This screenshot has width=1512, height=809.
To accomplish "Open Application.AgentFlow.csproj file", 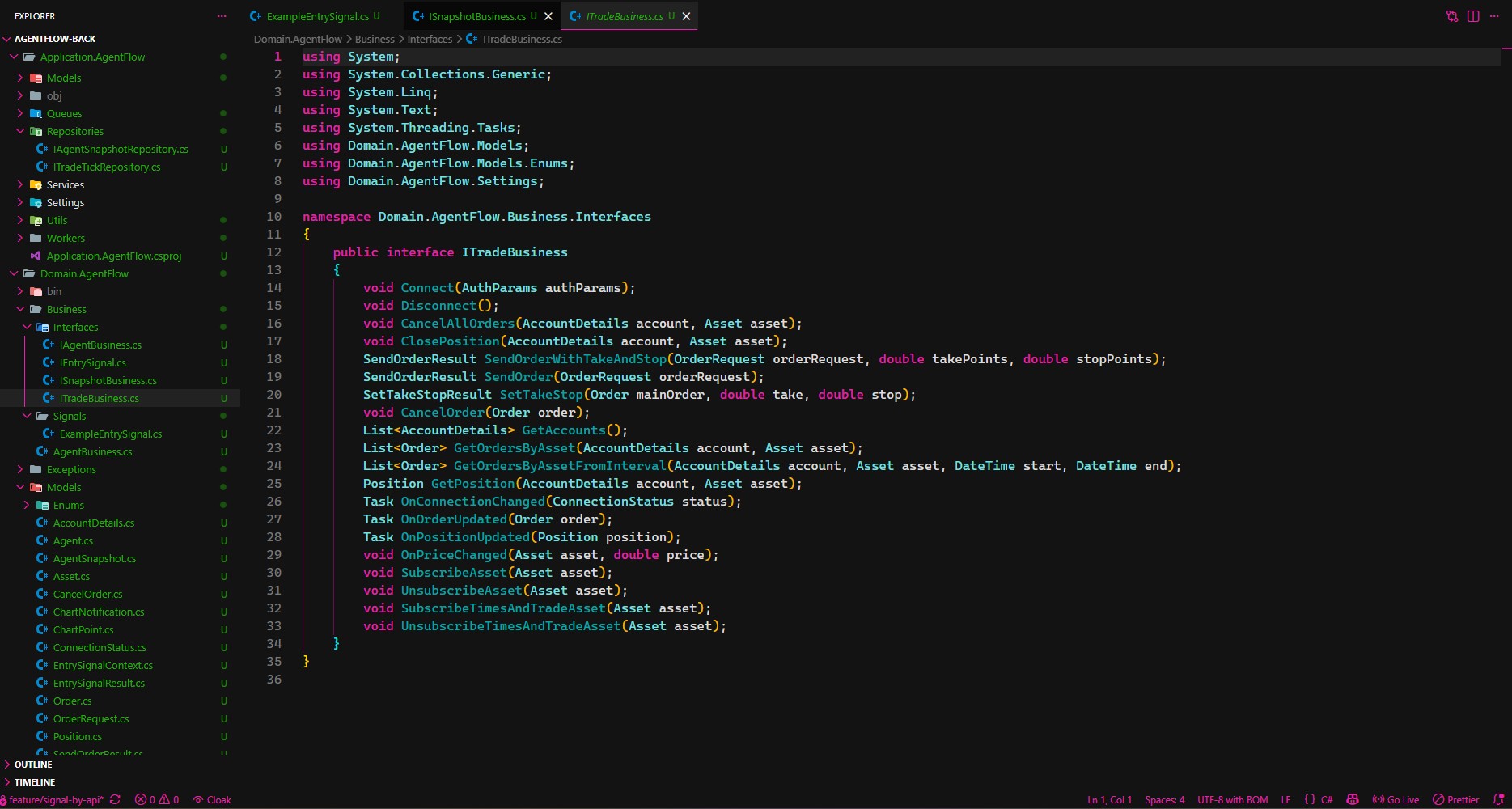I will (120, 256).
